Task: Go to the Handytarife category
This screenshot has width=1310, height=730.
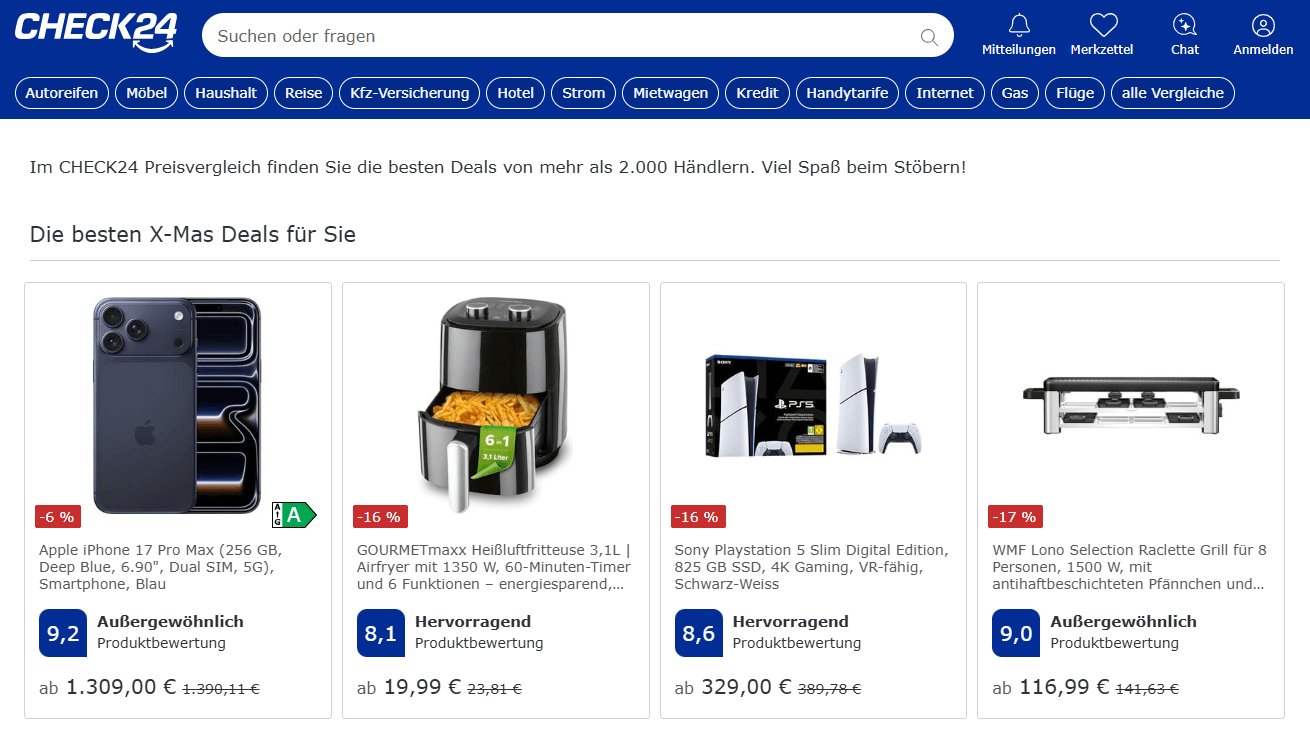Action: tap(847, 93)
